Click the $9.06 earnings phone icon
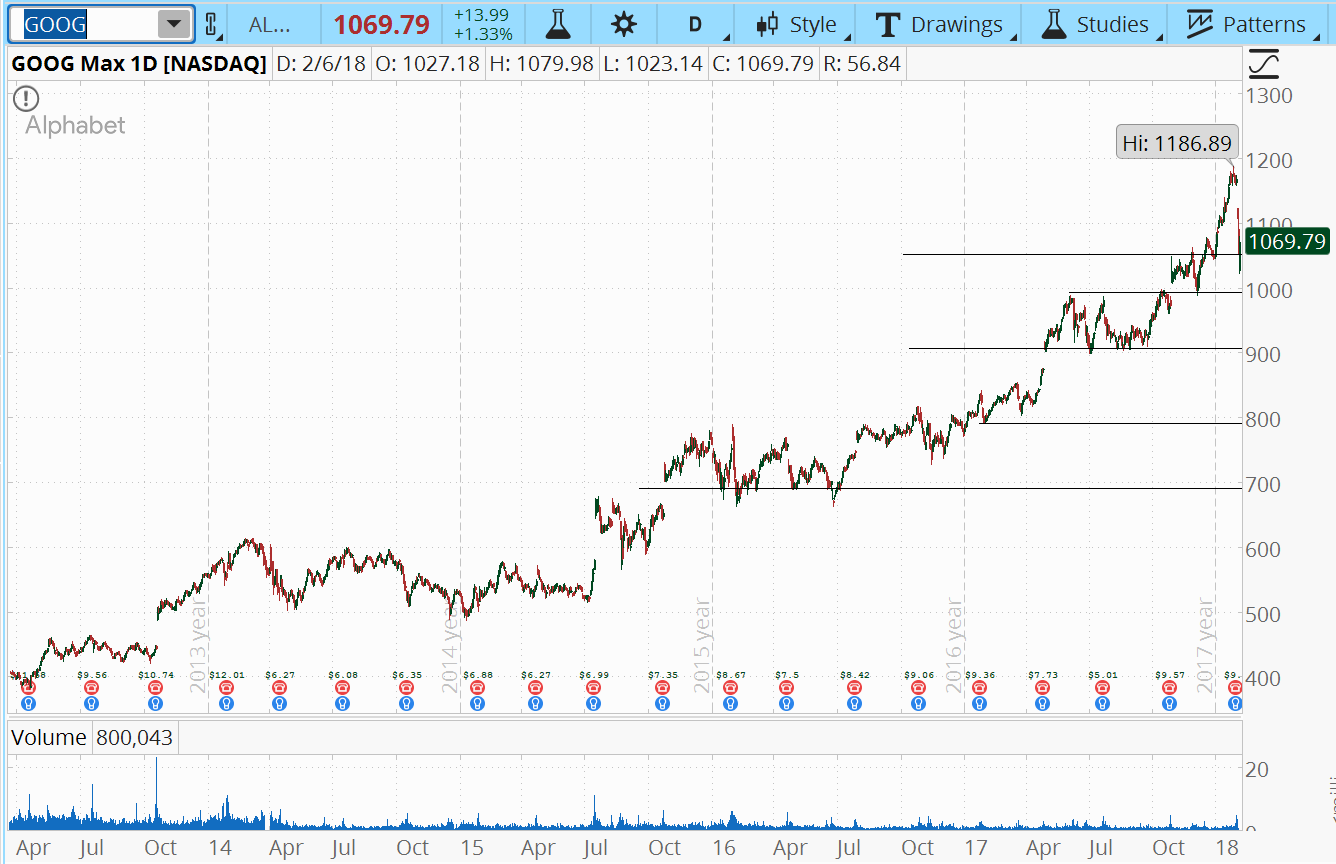This screenshot has height=864, width=1336. point(918,688)
